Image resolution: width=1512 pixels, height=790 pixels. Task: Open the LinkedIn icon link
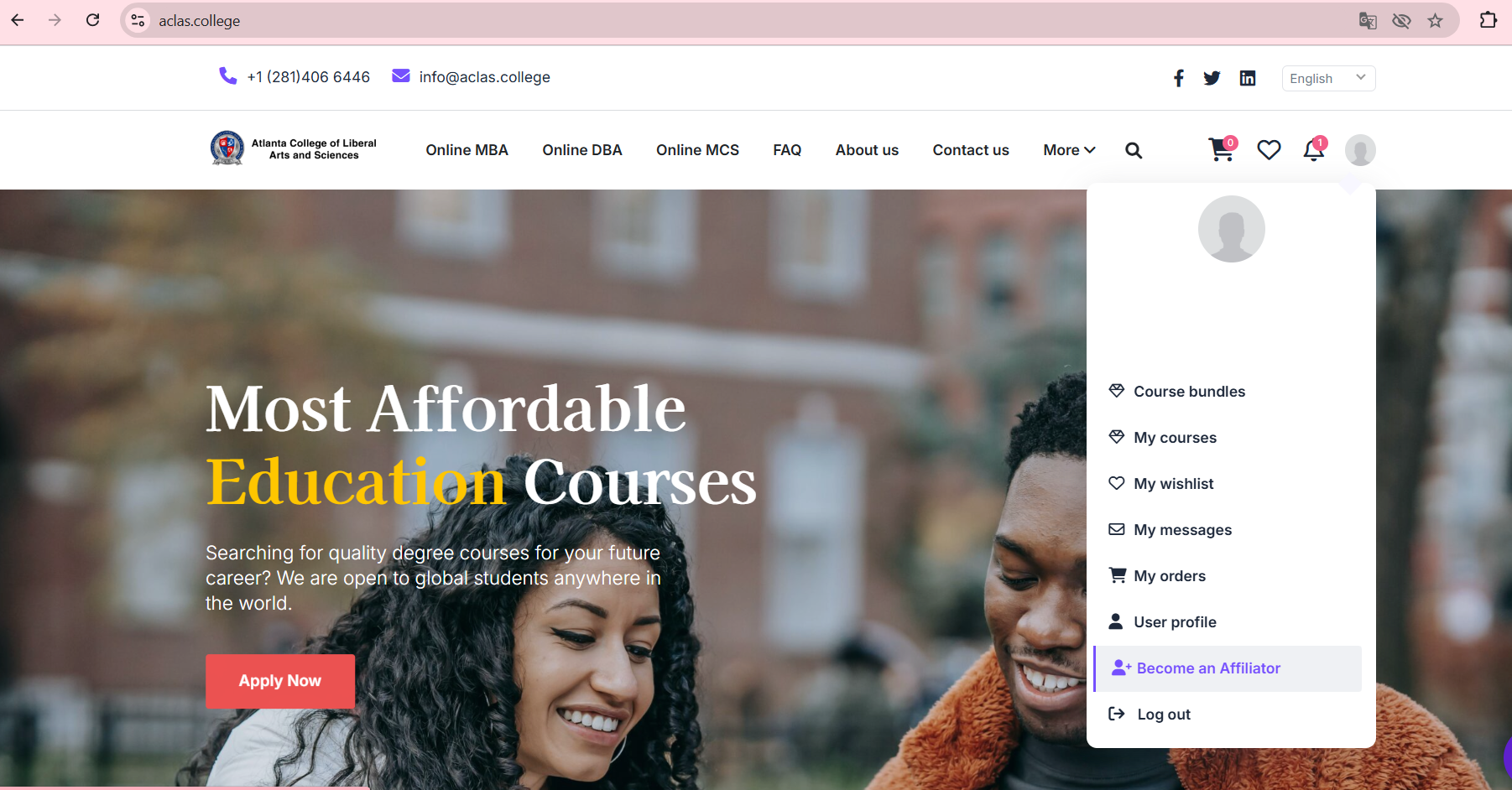point(1248,78)
